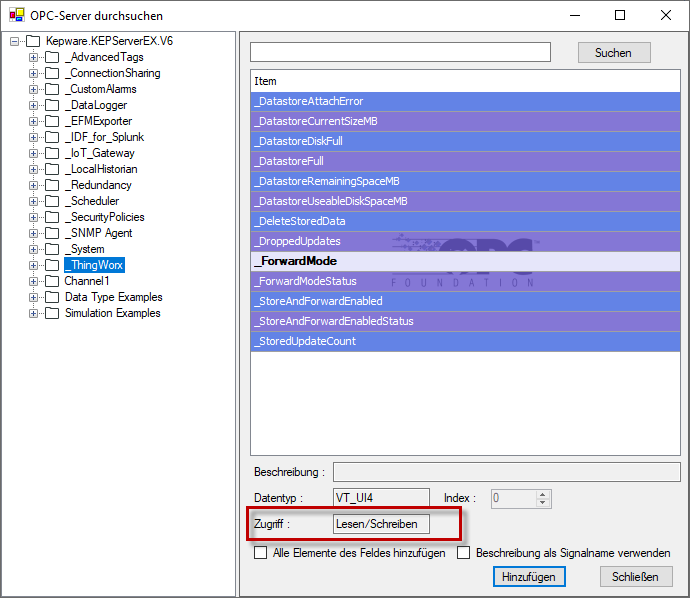The width and height of the screenshot is (690, 598).
Task: Click the _SNMP Agent folder icon
Action: pos(52,233)
